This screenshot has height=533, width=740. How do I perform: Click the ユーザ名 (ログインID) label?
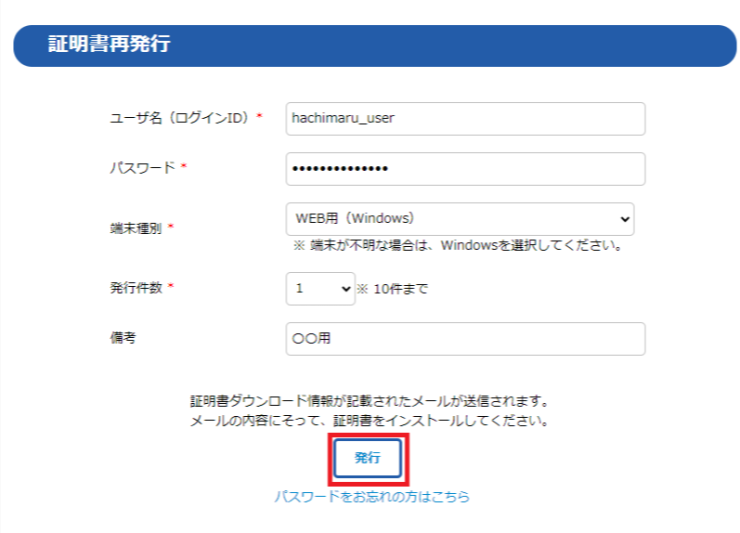click(x=180, y=118)
